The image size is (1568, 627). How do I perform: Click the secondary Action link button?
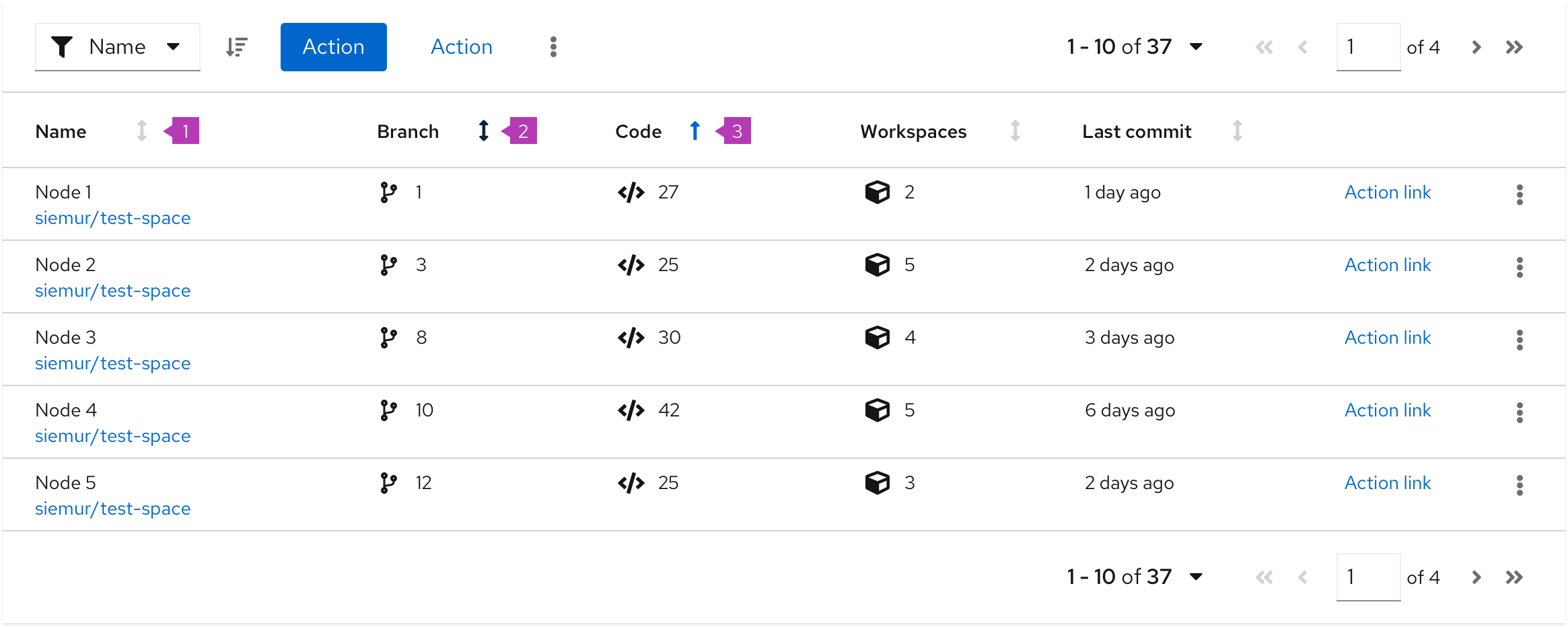(462, 47)
